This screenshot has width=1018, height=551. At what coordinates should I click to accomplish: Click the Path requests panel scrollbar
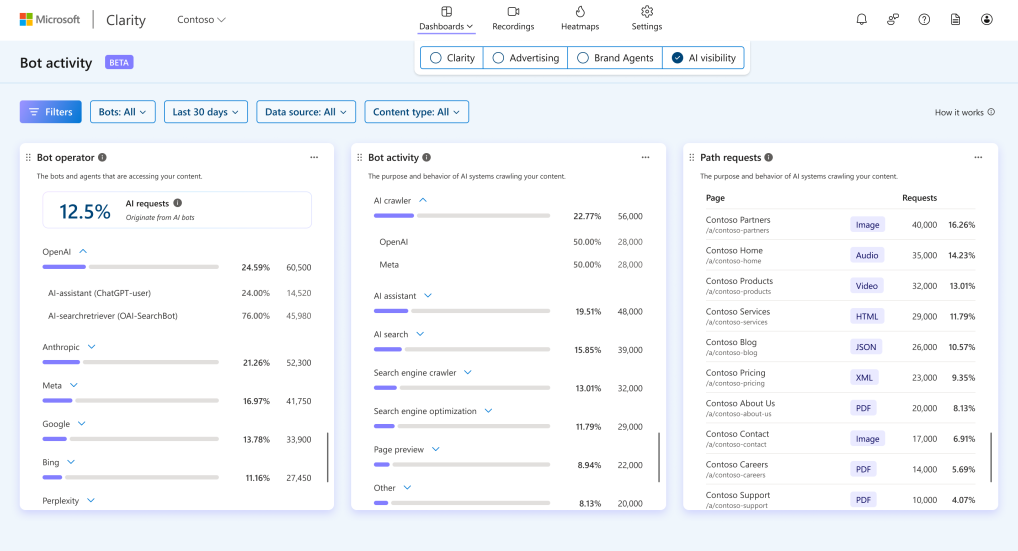pyautogui.click(x=990, y=457)
